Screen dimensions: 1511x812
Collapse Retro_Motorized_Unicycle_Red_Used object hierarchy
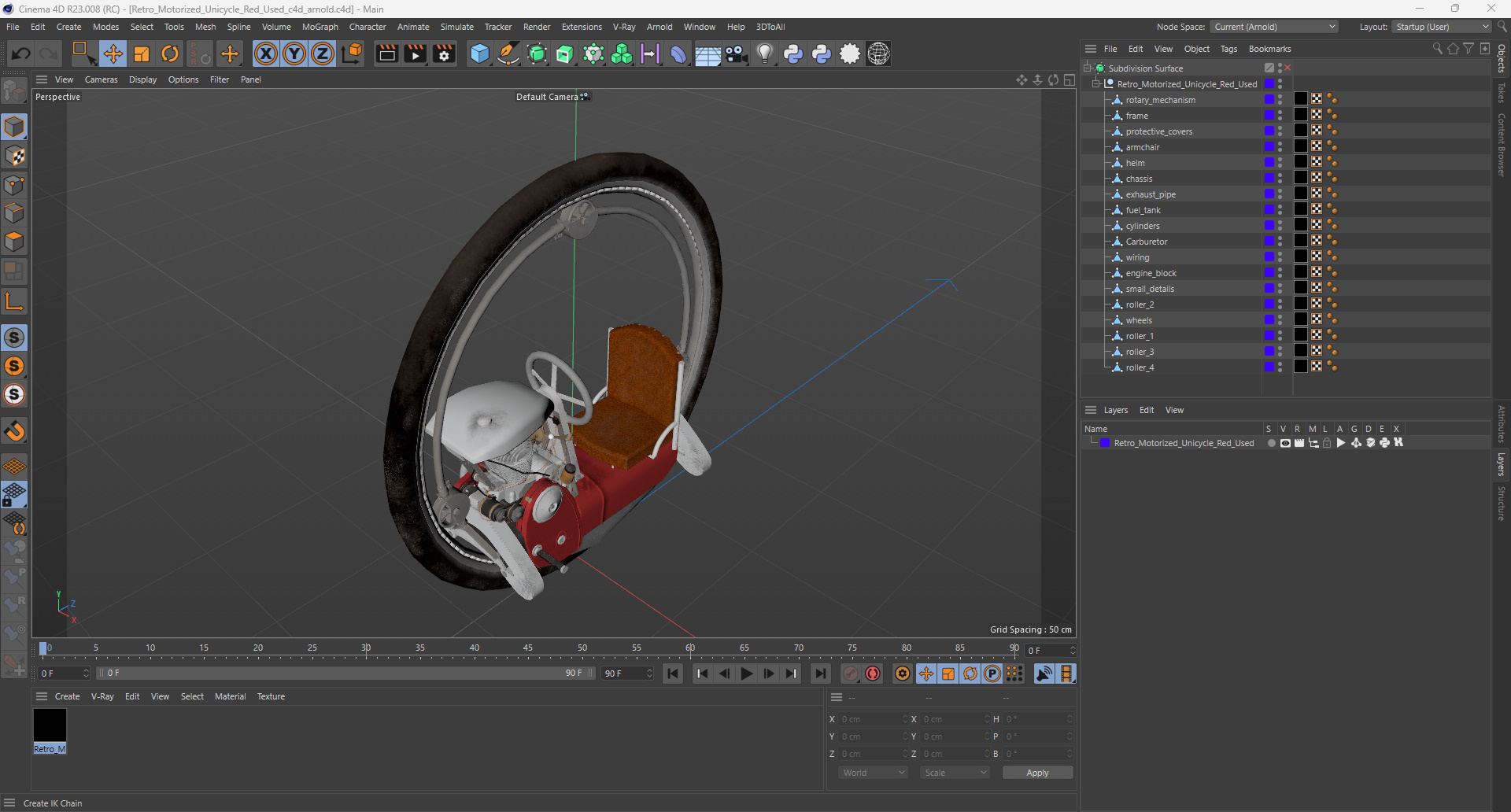point(1095,84)
